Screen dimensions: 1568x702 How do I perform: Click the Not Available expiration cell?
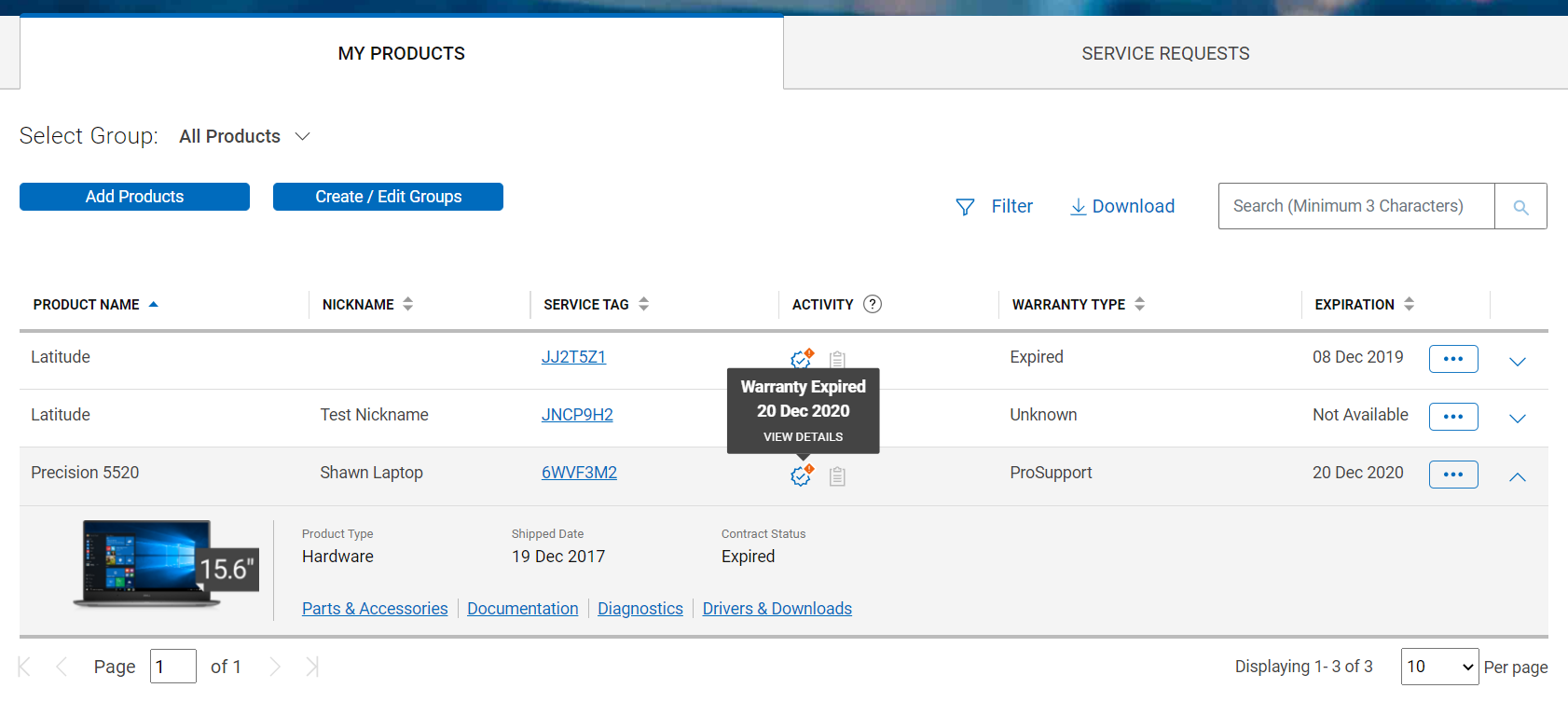[x=1360, y=415]
